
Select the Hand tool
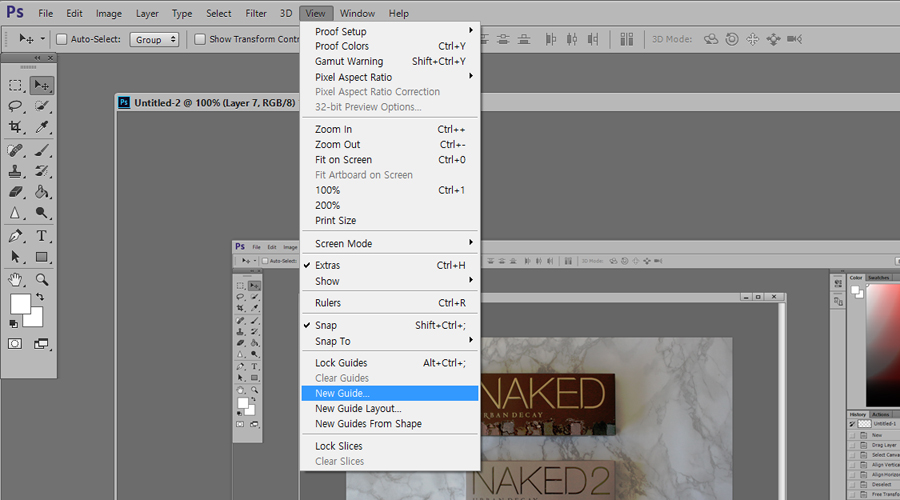(16, 280)
